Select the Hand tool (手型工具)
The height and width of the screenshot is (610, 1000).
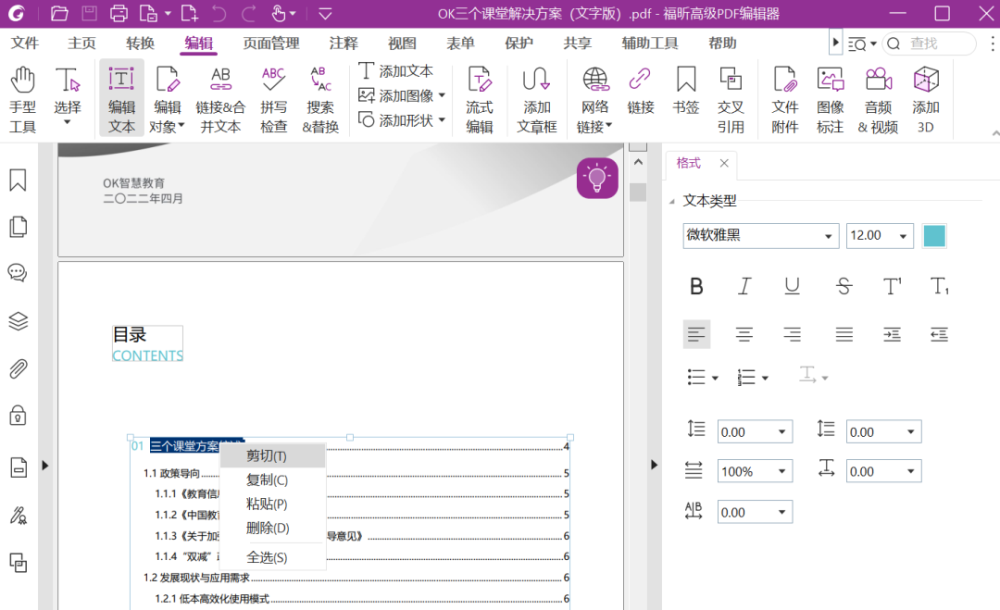tap(22, 99)
